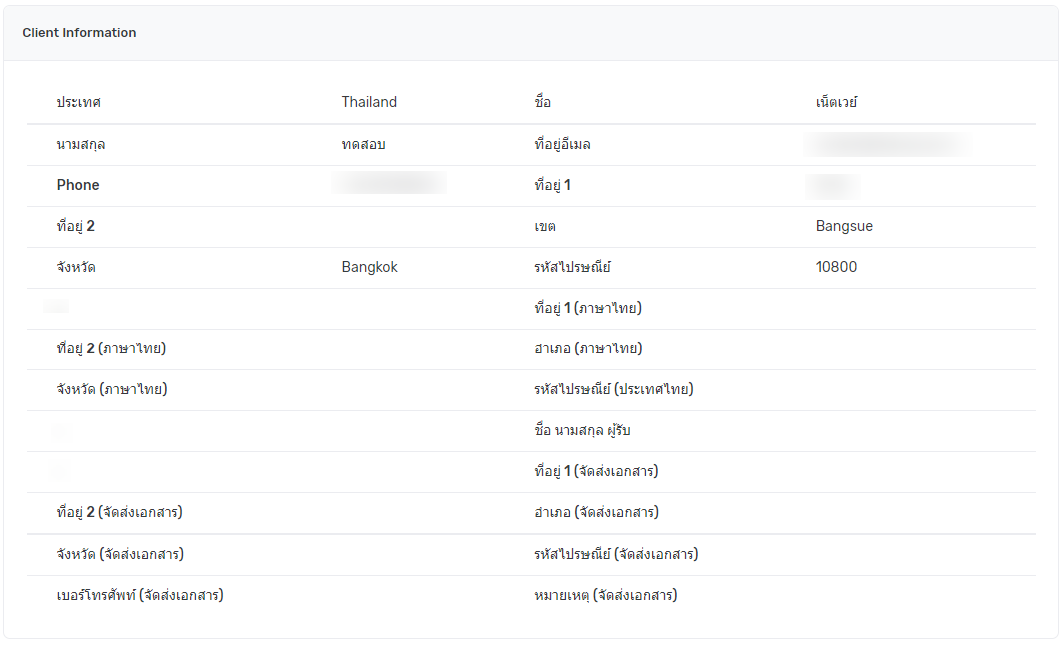Click the รหัสไปรษณีย์ (ประเทศไทย) label

click(614, 389)
